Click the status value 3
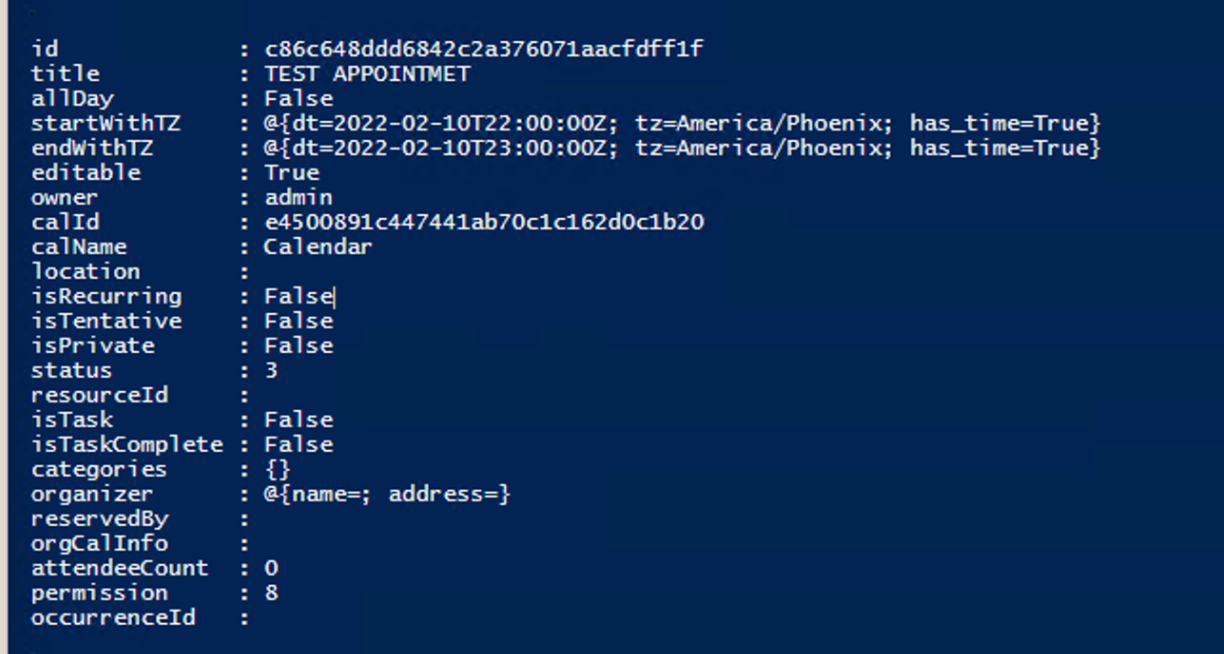This screenshot has width=1224, height=654. click(271, 371)
